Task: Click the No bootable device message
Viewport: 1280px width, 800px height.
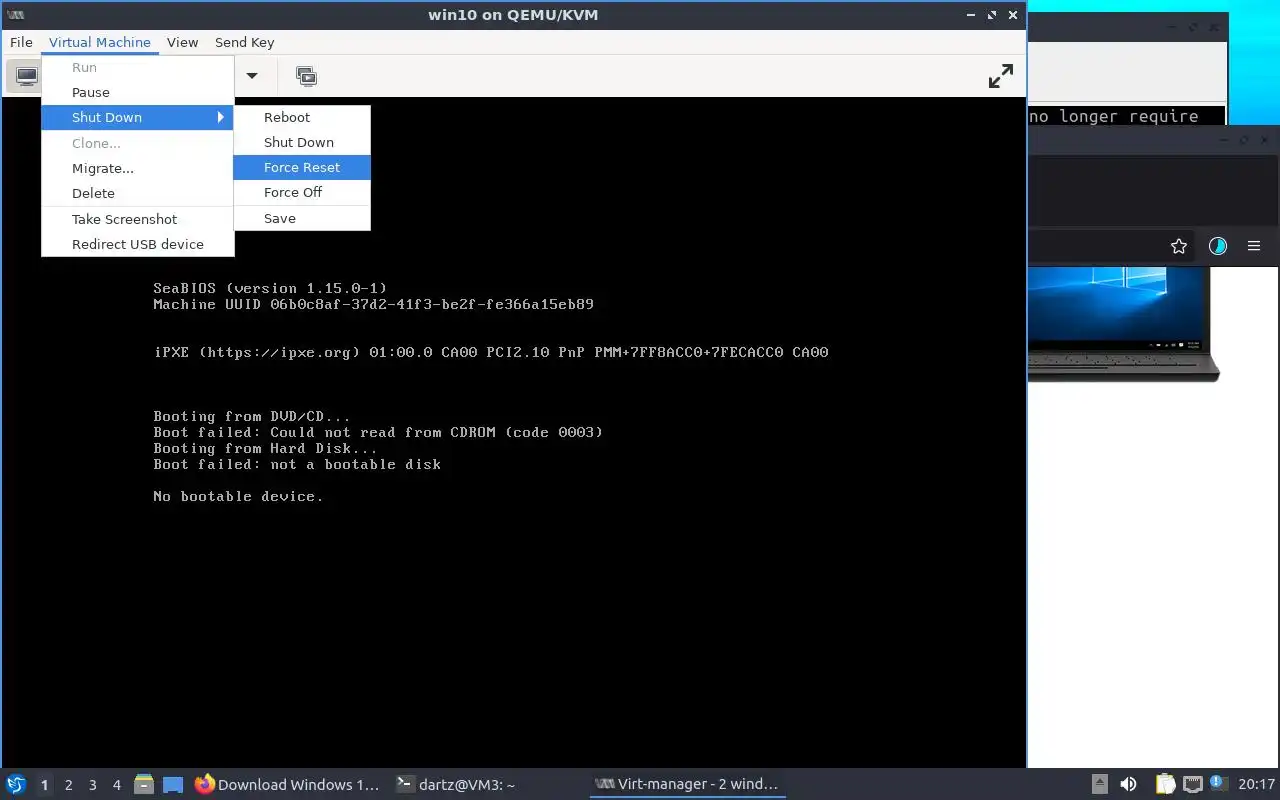Action: pyautogui.click(x=238, y=496)
